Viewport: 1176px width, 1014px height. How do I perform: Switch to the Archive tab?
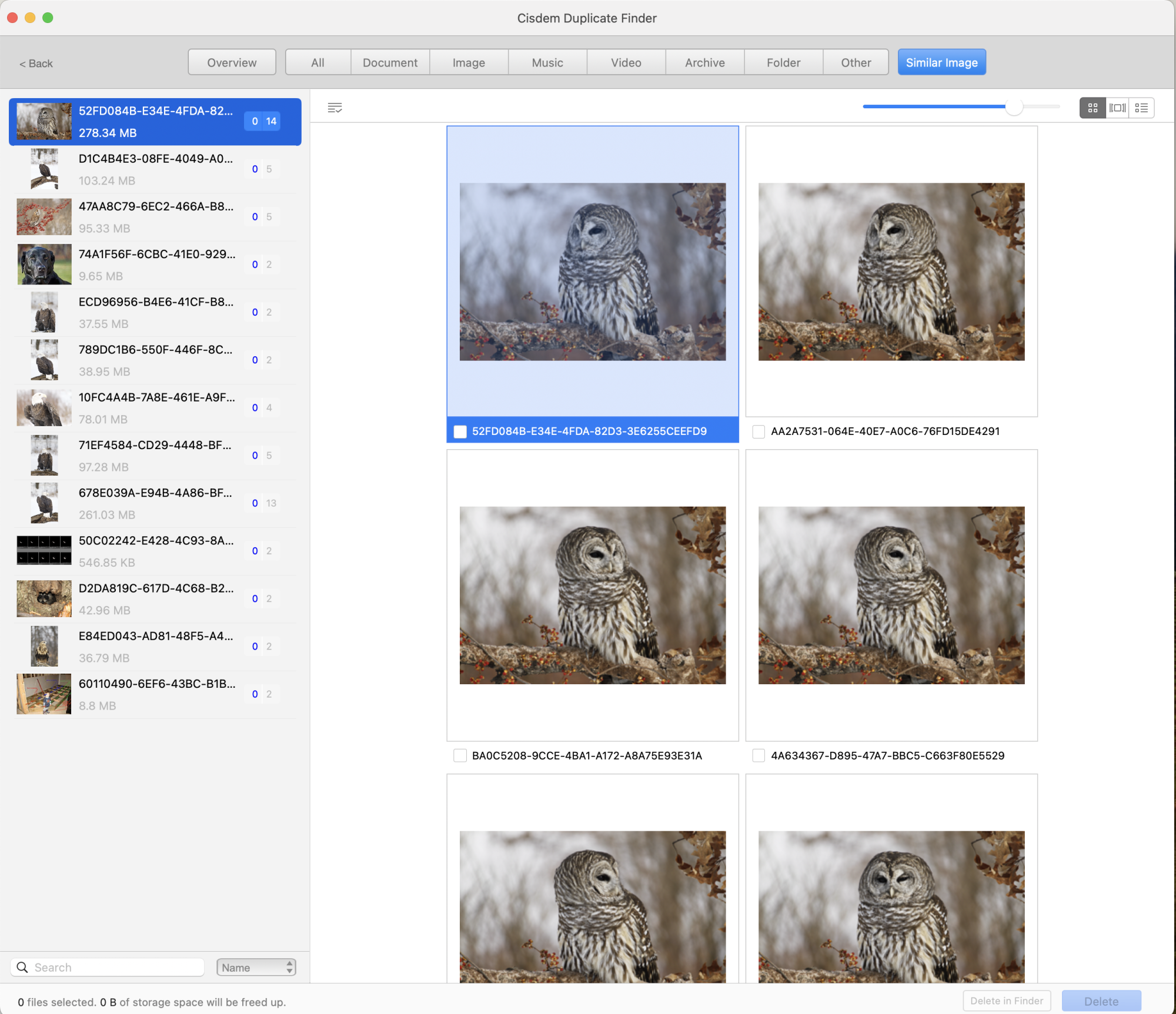(704, 62)
